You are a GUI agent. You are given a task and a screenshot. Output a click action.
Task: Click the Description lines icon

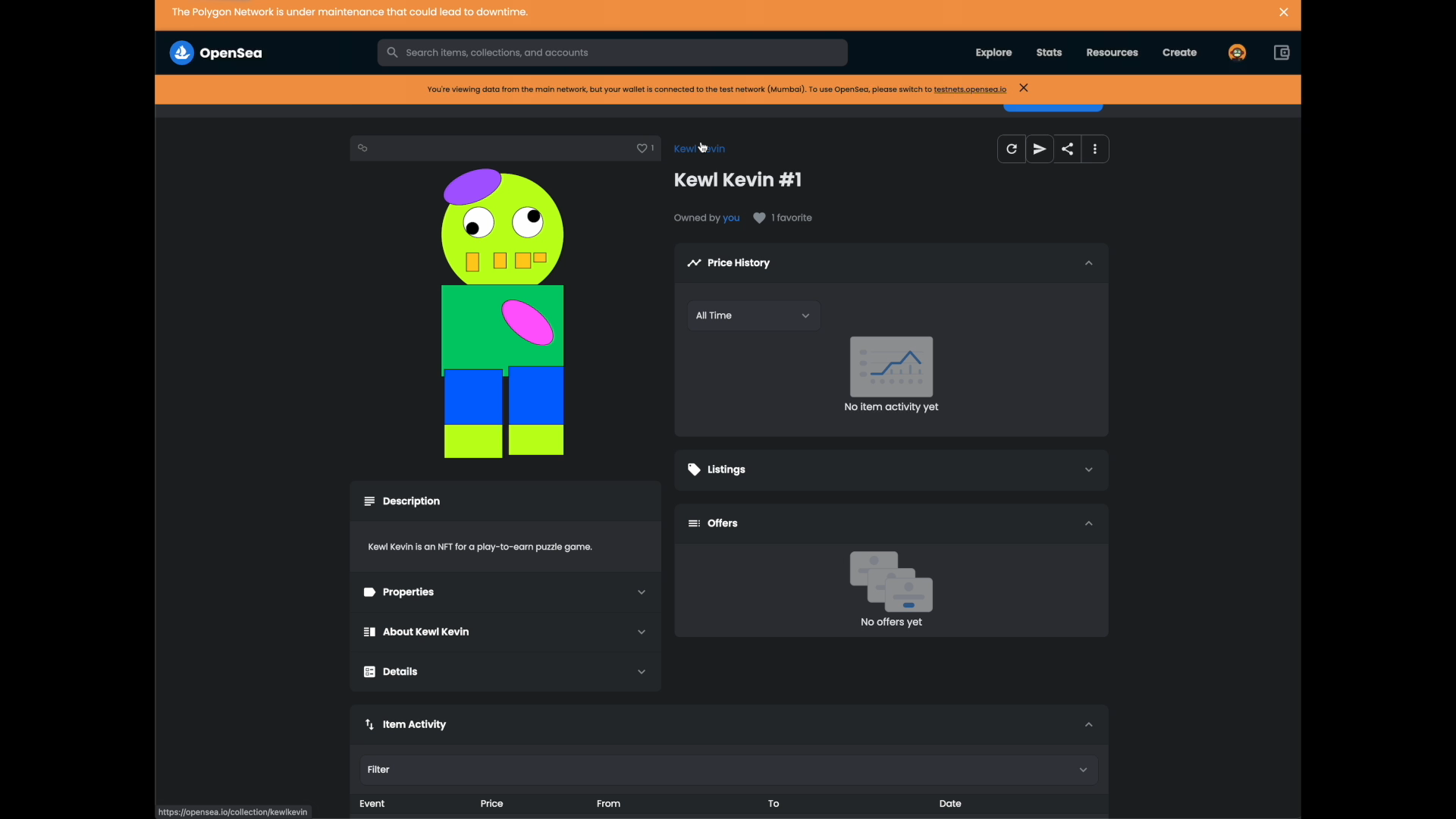369,501
